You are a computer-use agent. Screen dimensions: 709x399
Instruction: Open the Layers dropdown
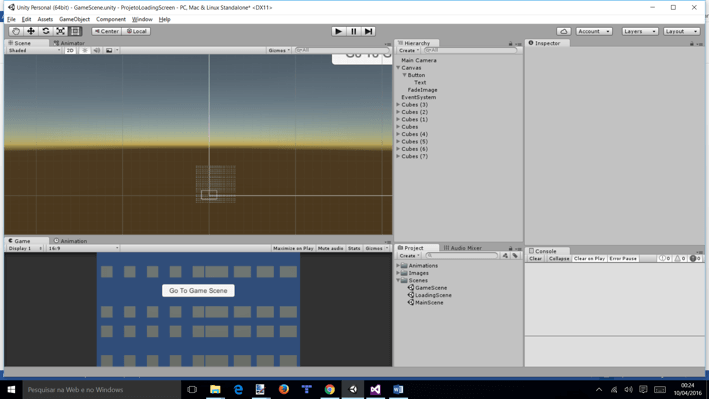[x=639, y=31]
